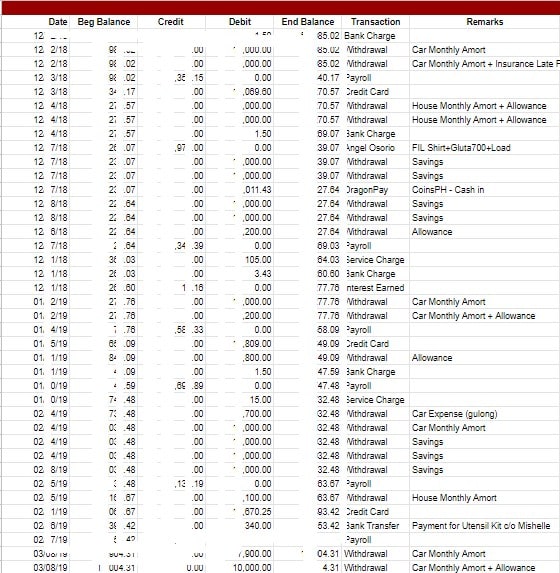Click the debit cell ending in 011.43
Image resolution: width=560 pixels, height=573 pixels.
tap(239, 190)
